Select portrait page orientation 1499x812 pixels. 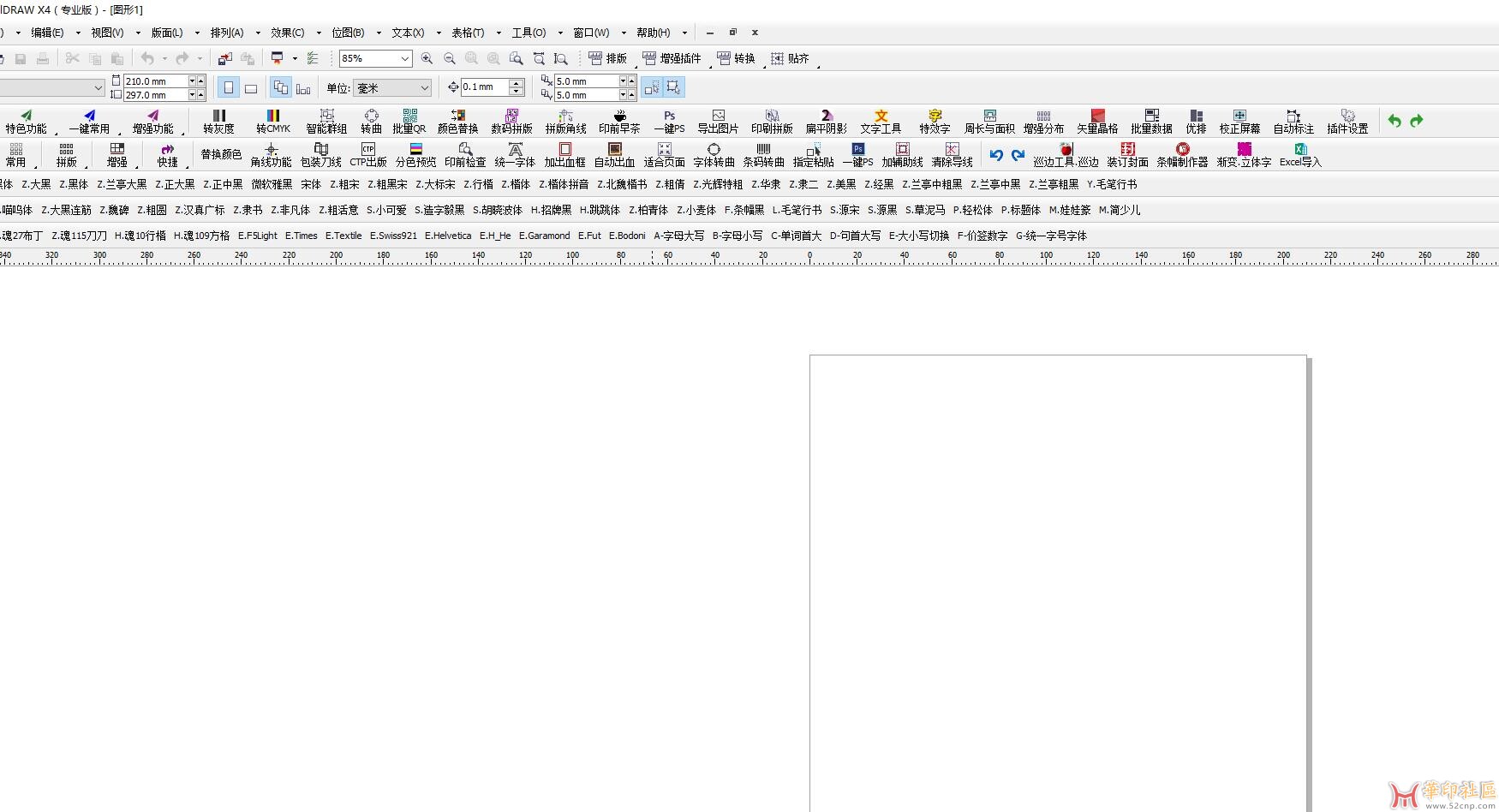[229, 87]
